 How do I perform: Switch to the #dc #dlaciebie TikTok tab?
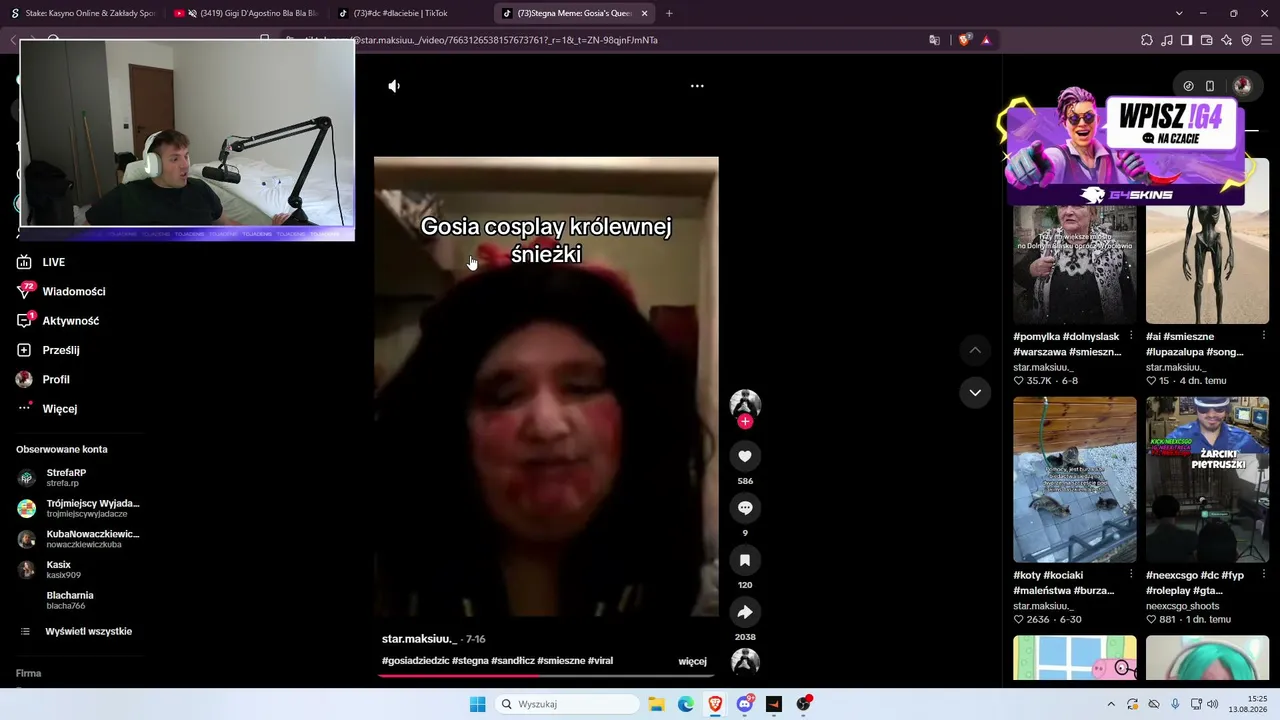click(410, 14)
